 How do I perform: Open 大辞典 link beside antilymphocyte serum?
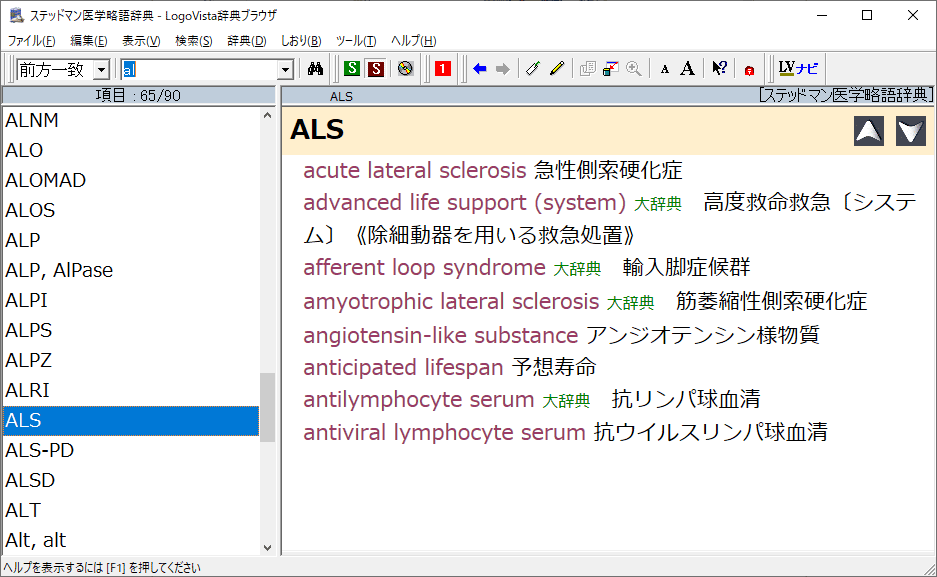566,400
